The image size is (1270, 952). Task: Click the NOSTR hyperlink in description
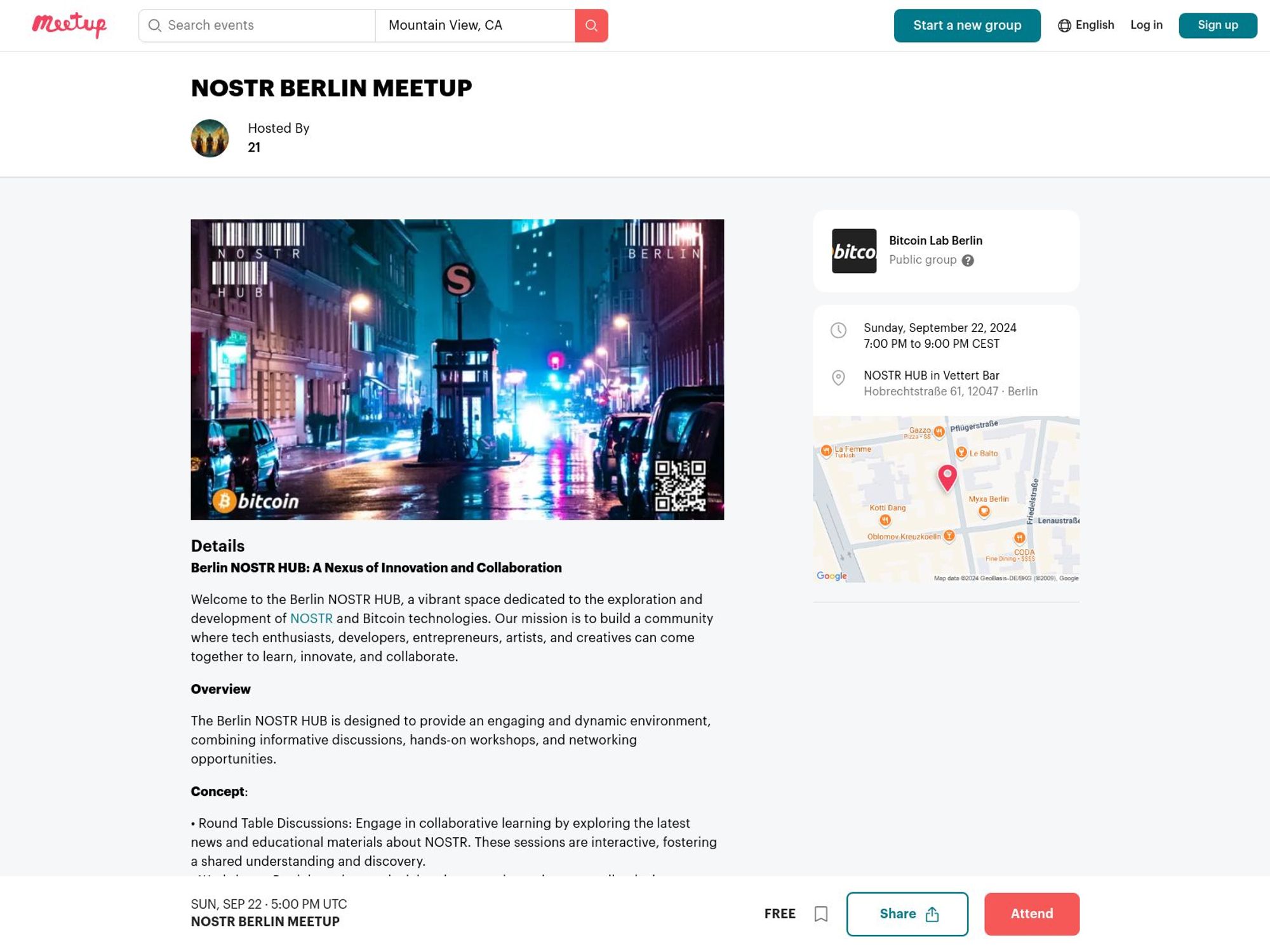pos(310,618)
